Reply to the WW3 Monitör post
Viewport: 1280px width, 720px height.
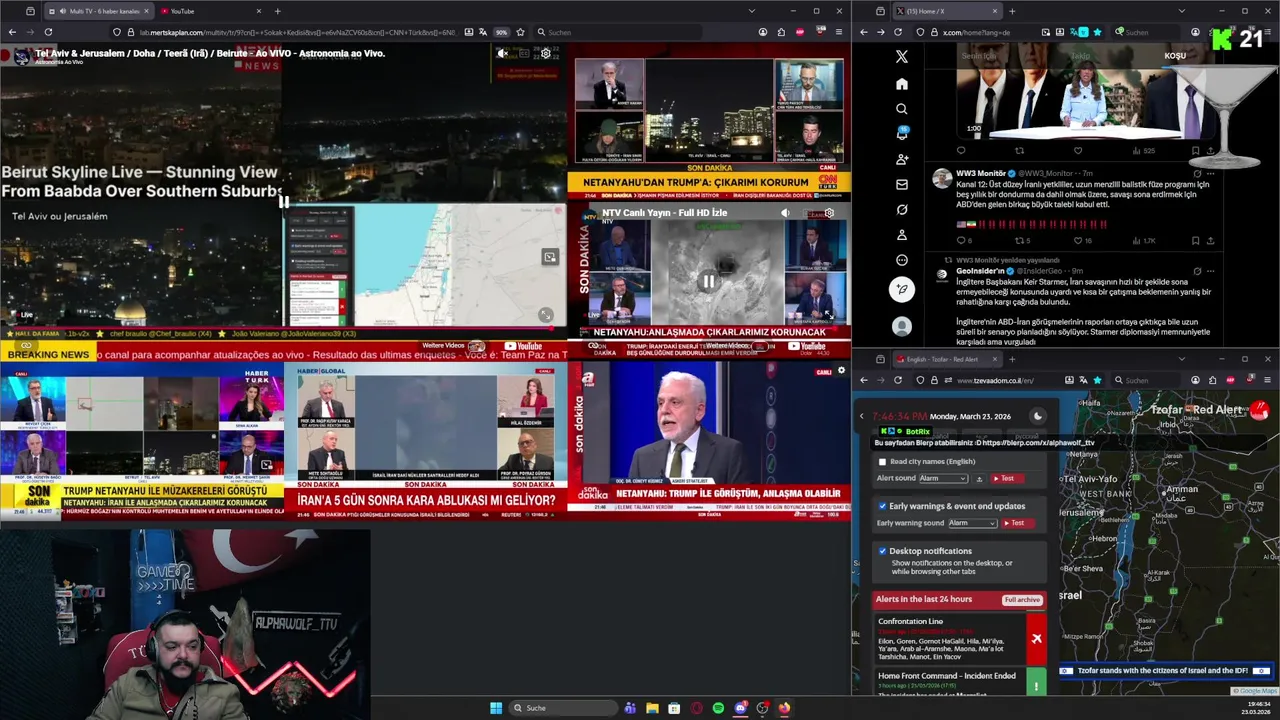point(961,240)
